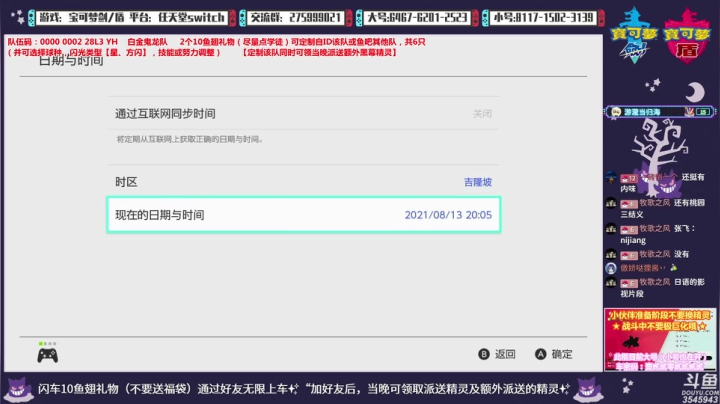
Task: Click the Douyu logo watermark
Action: [700, 388]
